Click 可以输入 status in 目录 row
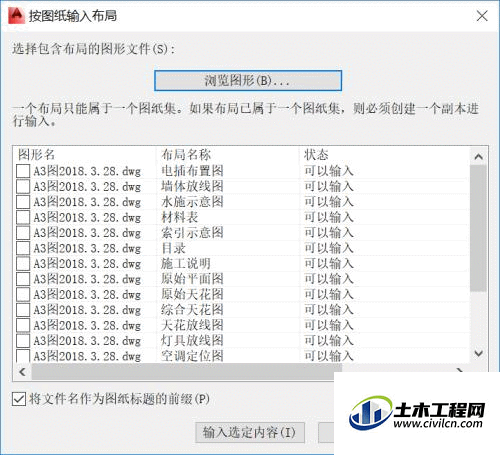Viewport: 500px width, 455px height. coord(329,248)
